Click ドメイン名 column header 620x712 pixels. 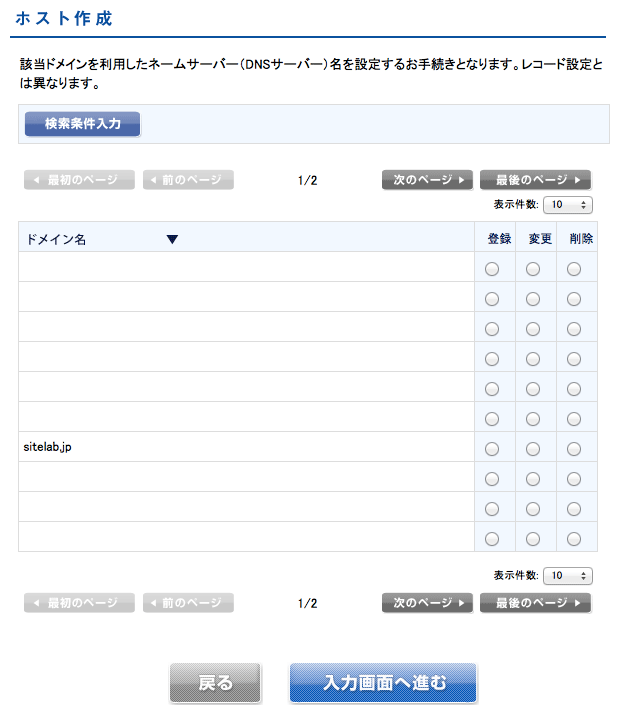56,240
